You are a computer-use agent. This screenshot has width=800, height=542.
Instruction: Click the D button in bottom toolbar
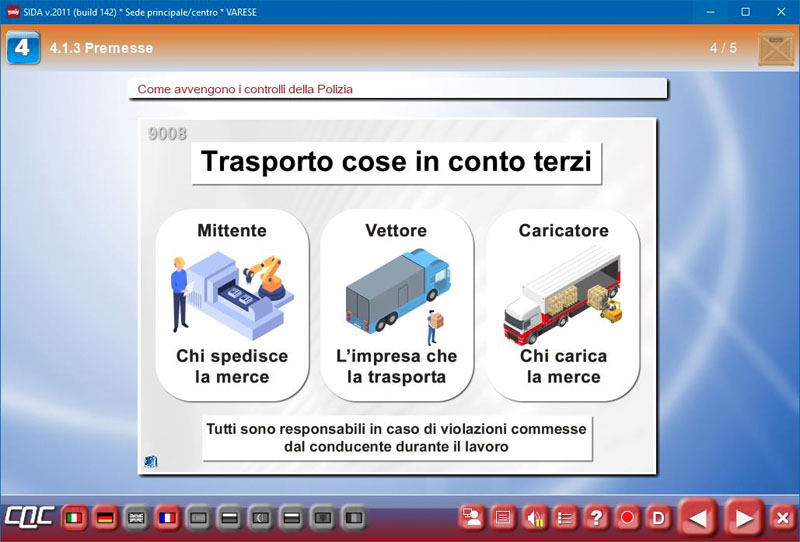click(658, 518)
